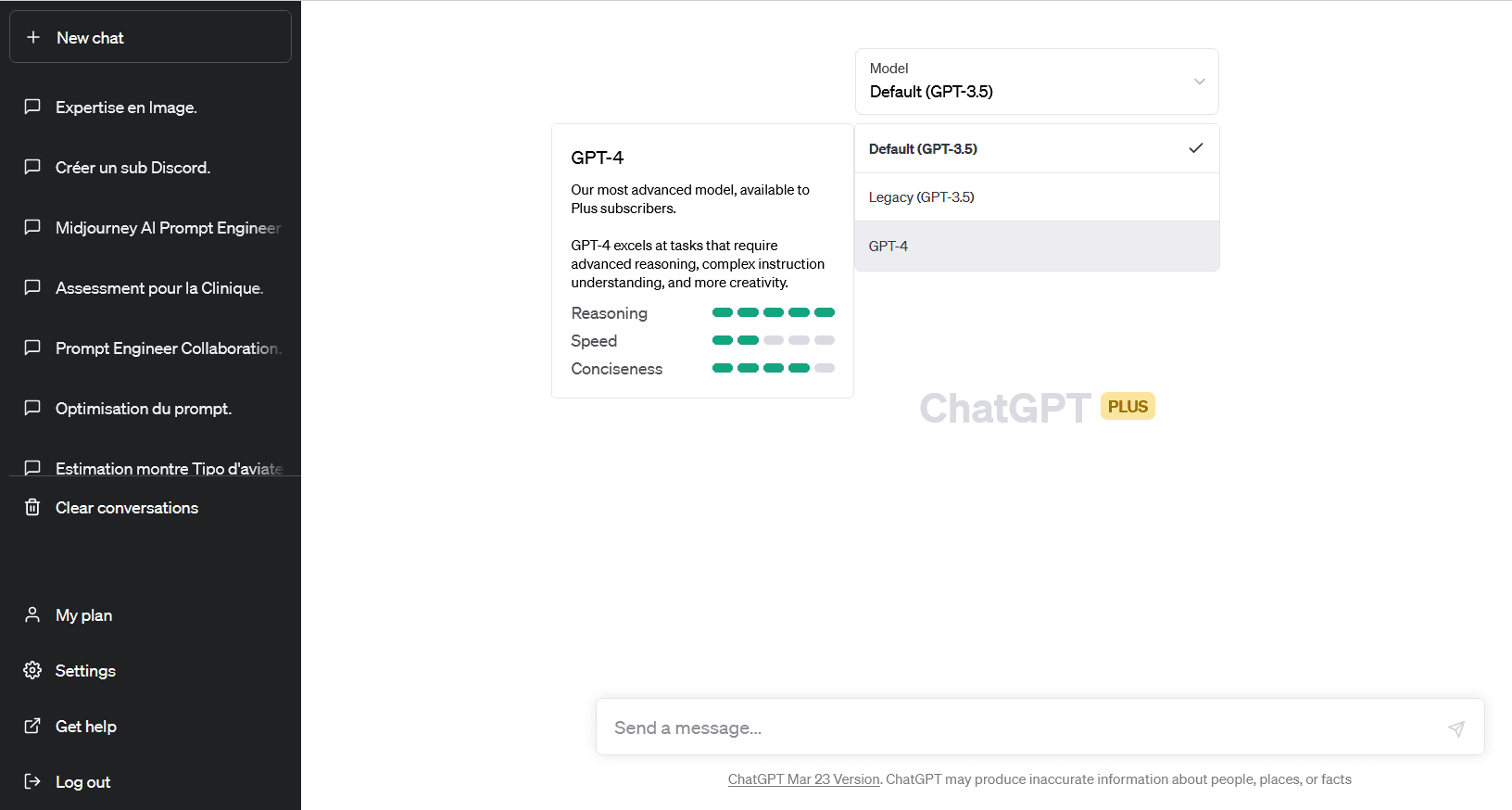Click Get help link

tap(150, 726)
